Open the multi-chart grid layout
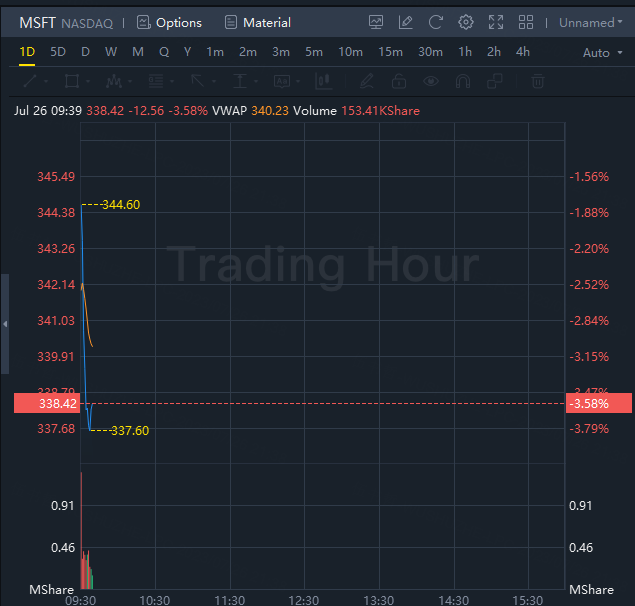 pyautogui.click(x=526, y=22)
